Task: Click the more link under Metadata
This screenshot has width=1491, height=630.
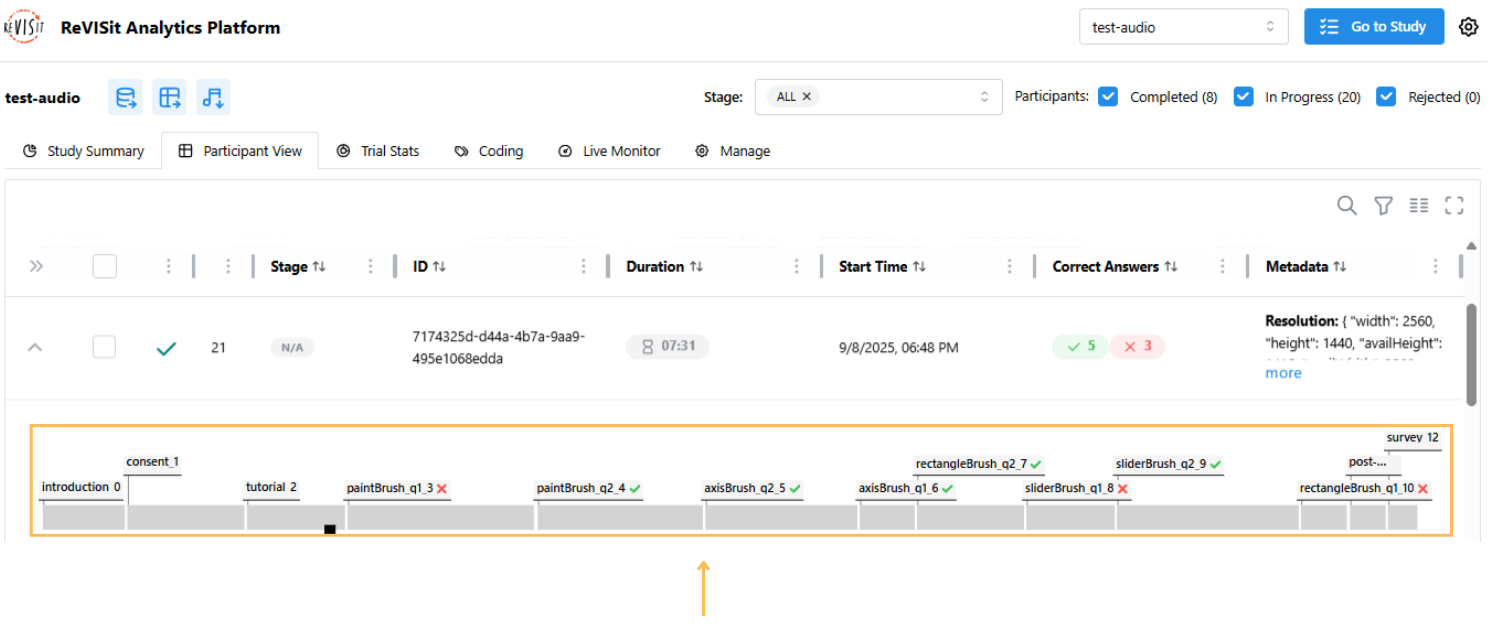Action: pyautogui.click(x=1283, y=372)
